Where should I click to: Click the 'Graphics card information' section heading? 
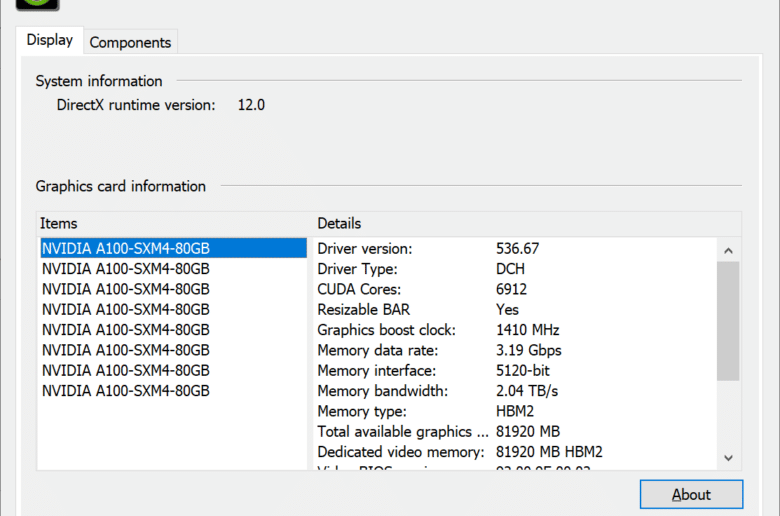120,186
